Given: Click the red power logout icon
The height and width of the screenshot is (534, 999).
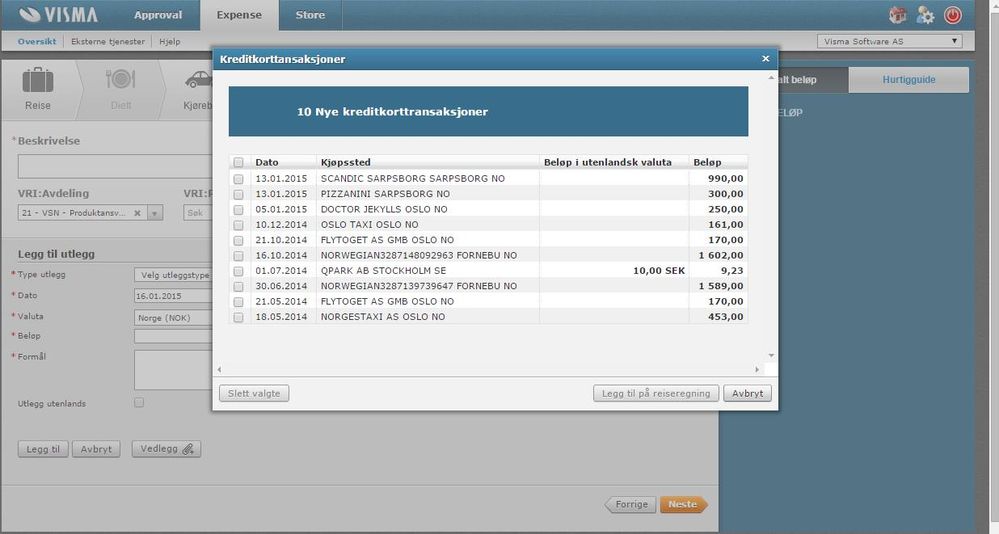Looking at the screenshot, I should click(x=953, y=15).
